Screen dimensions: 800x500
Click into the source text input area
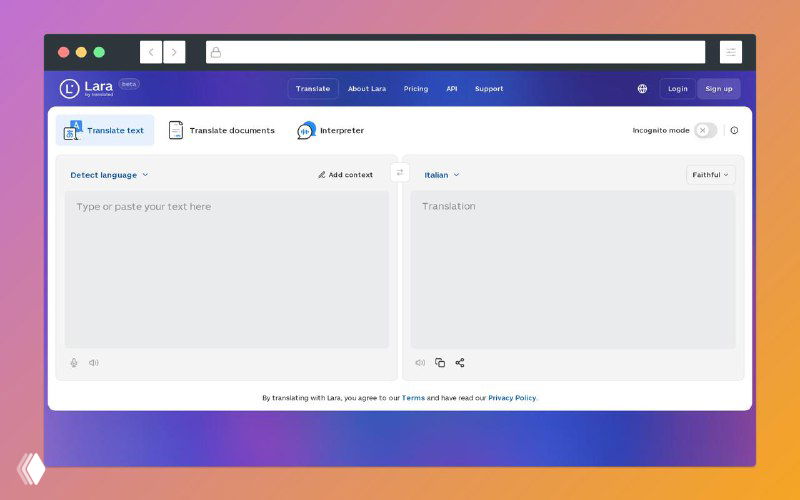point(227,270)
